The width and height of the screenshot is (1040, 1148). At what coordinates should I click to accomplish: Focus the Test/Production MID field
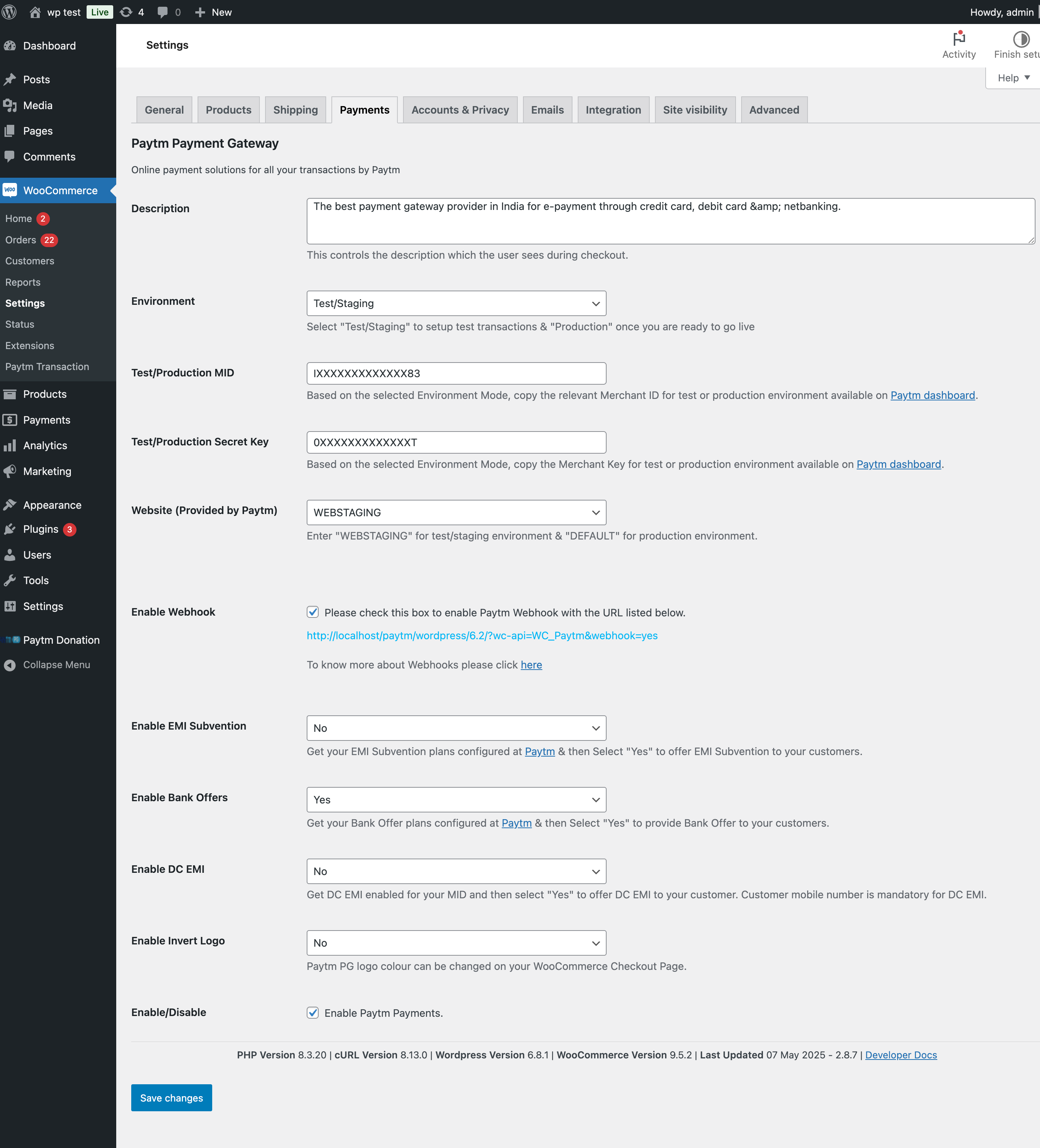coord(456,373)
